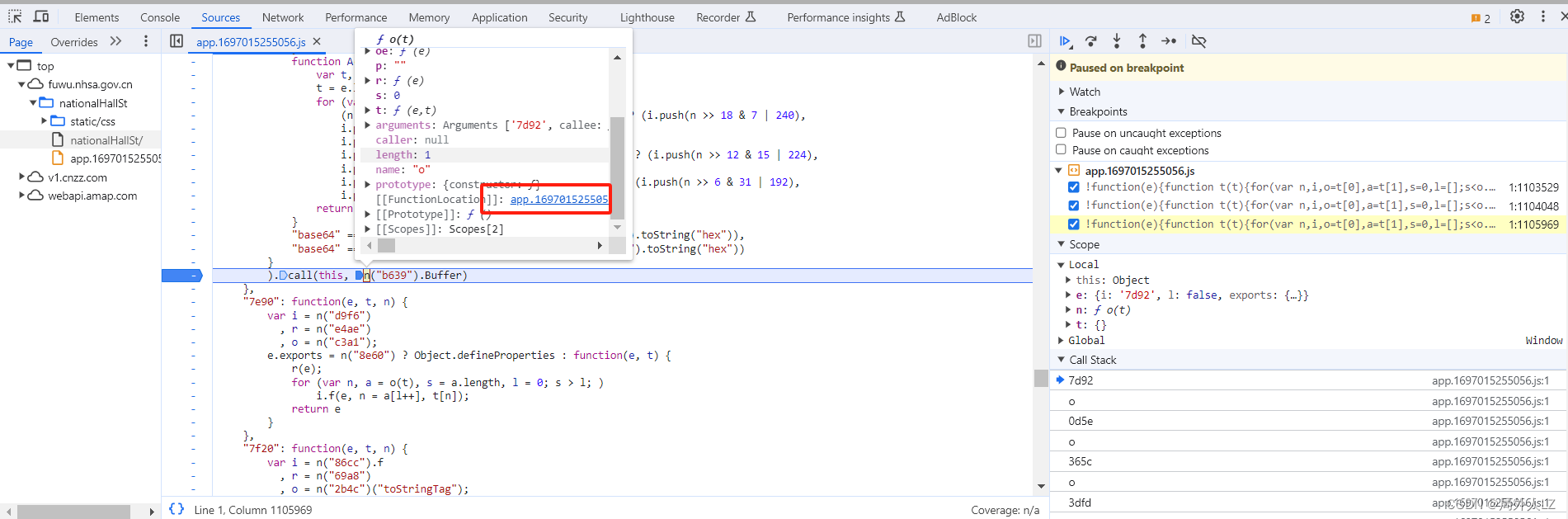Expand the e variable in Local scope
1568x519 pixels.
click(1069, 295)
